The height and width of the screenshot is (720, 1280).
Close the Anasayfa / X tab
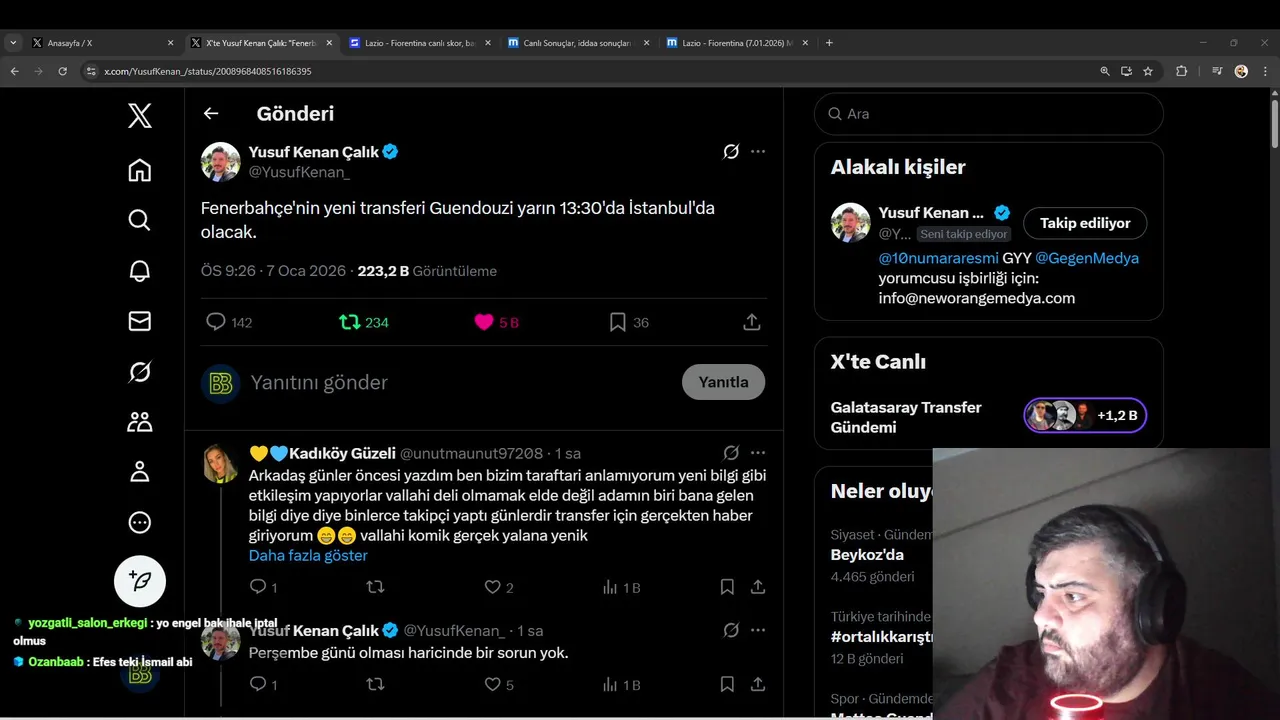click(170, 43)
